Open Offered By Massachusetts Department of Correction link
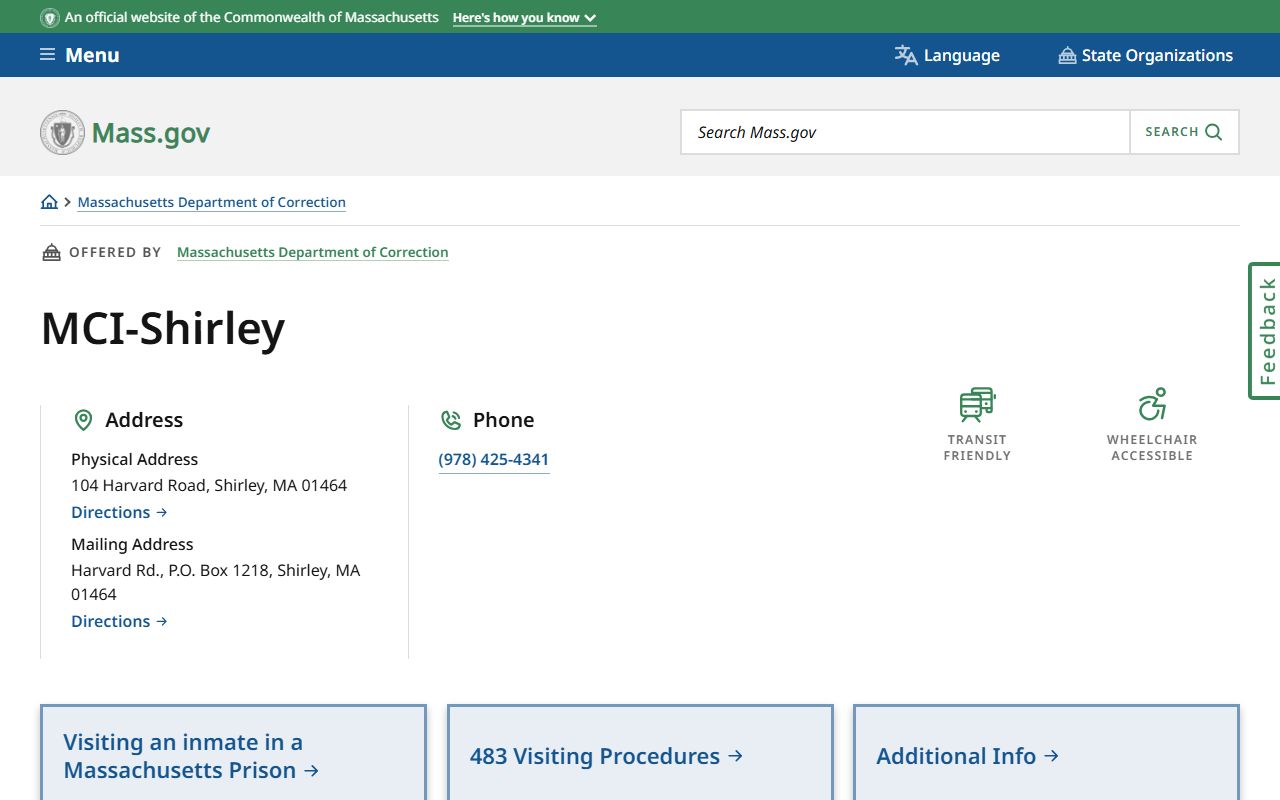 coord(313,252)
